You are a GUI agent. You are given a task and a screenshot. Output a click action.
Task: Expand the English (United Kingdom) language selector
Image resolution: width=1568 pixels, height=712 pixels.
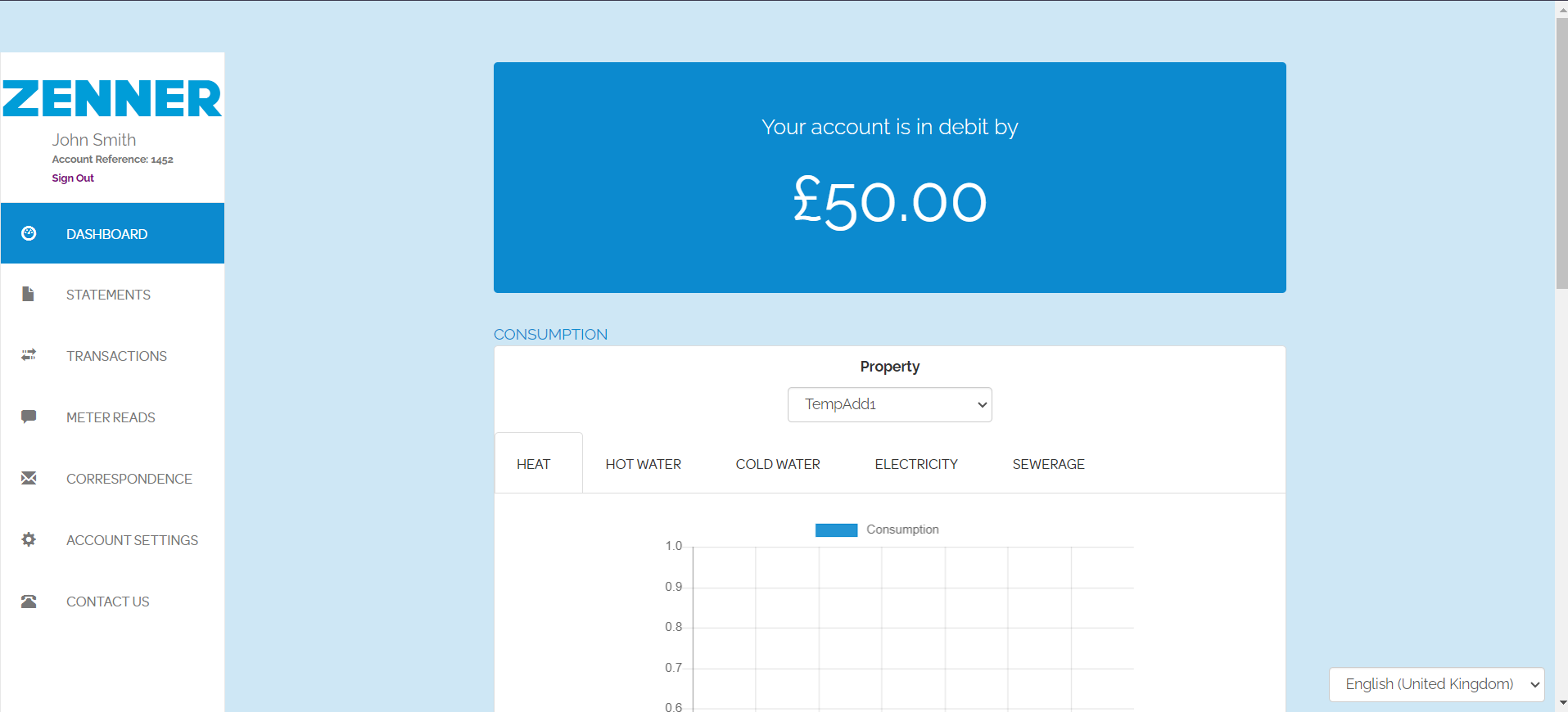1436,684
